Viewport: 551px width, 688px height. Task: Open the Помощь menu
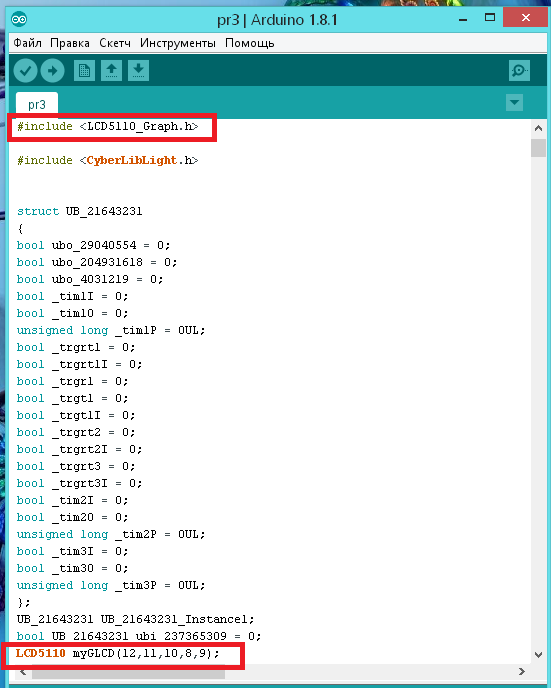pos(250,43)
